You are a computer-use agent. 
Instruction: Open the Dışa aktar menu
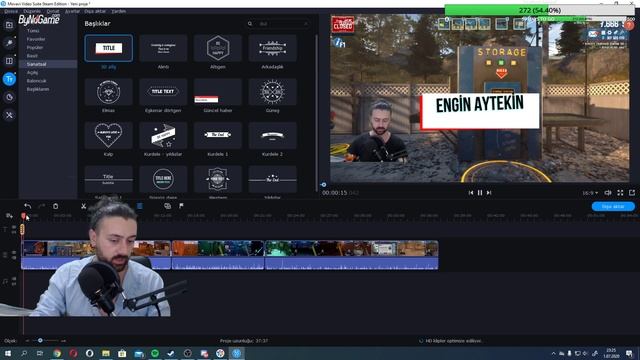click(x=95, y=11)
